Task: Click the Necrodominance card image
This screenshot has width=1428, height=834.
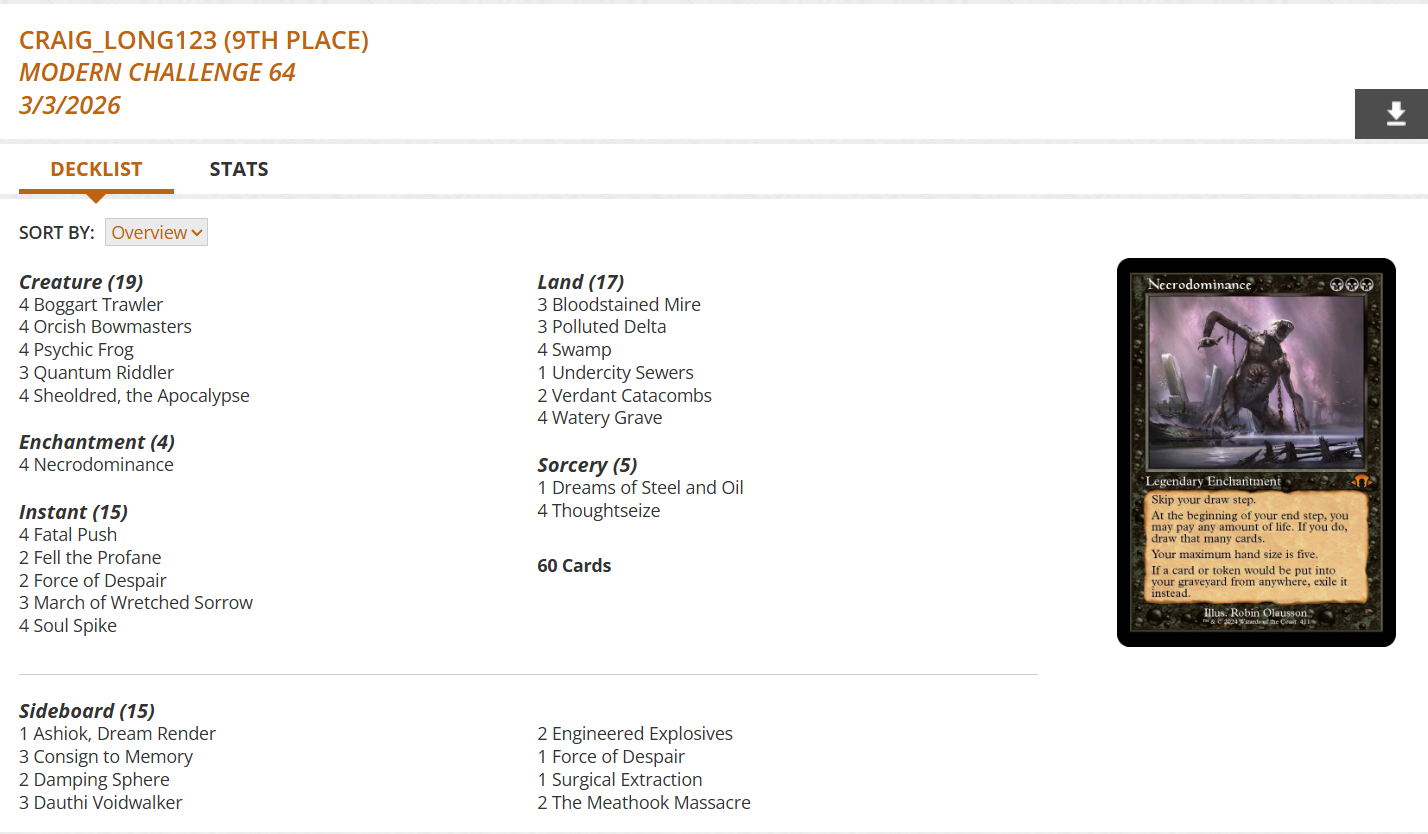Action: (x=1256, y=452)
